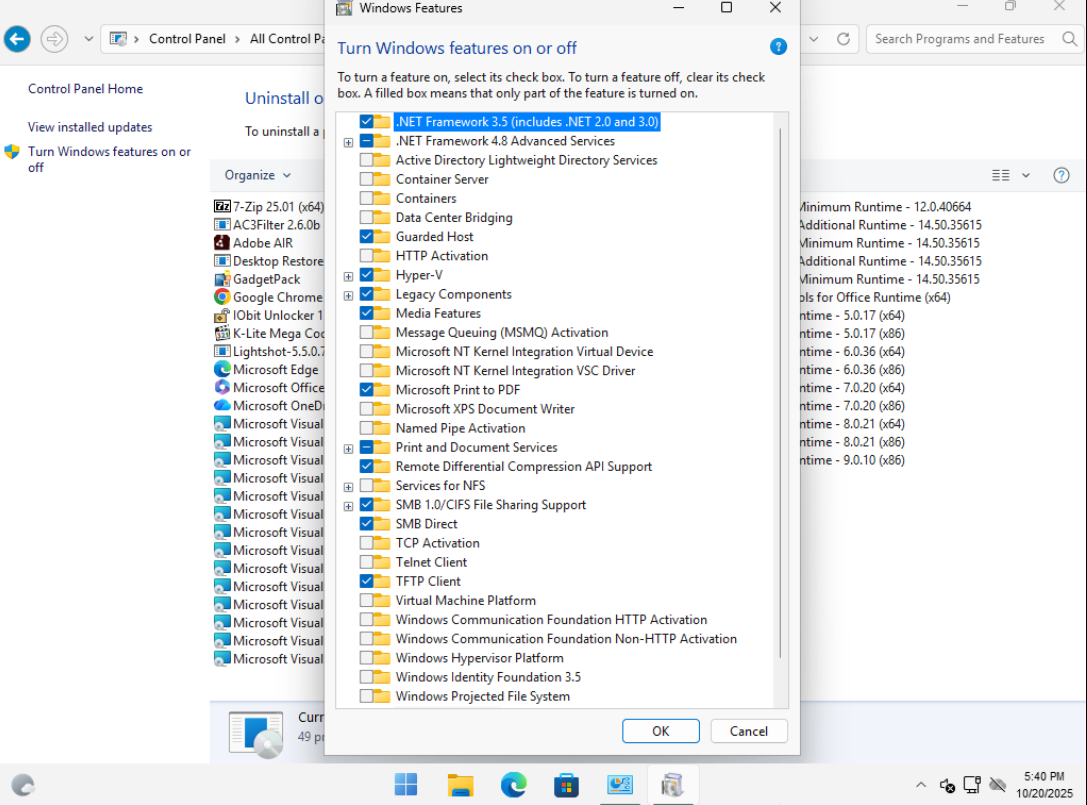Switch to Control Panel taskbar icon
Viewport: 1087px width, 805px height.
620,785
